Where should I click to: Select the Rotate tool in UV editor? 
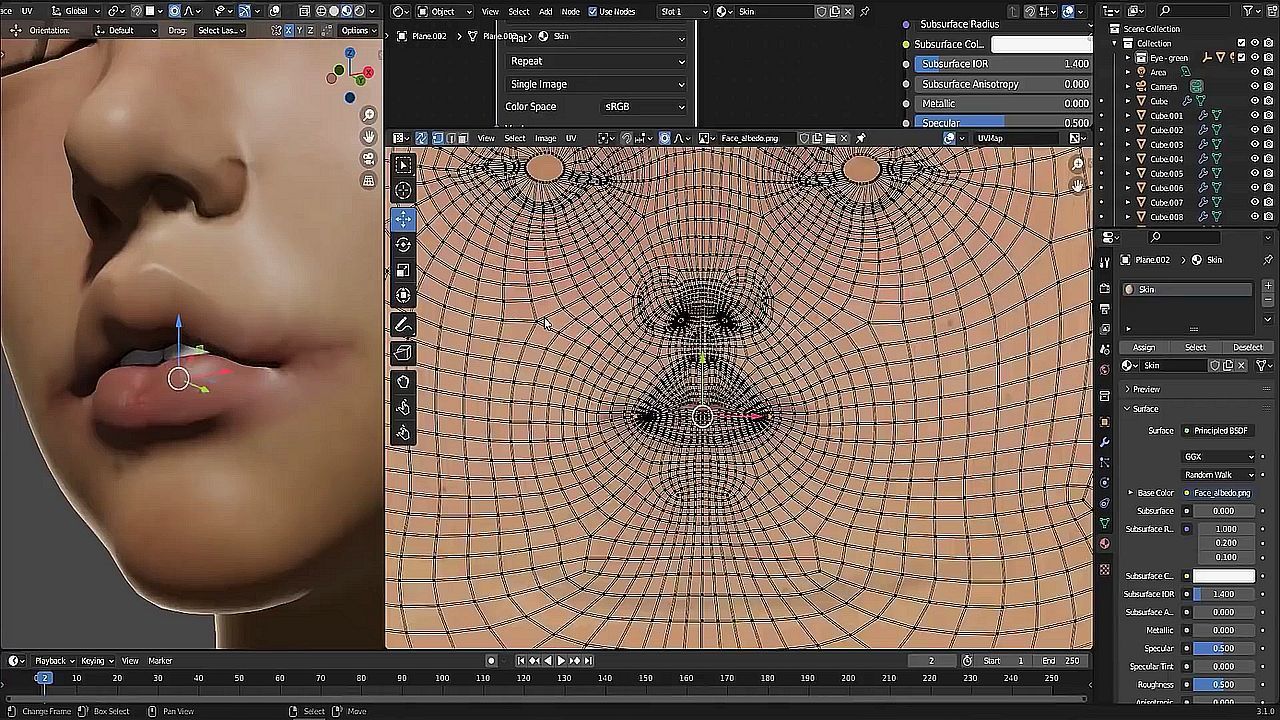(403, 245)
